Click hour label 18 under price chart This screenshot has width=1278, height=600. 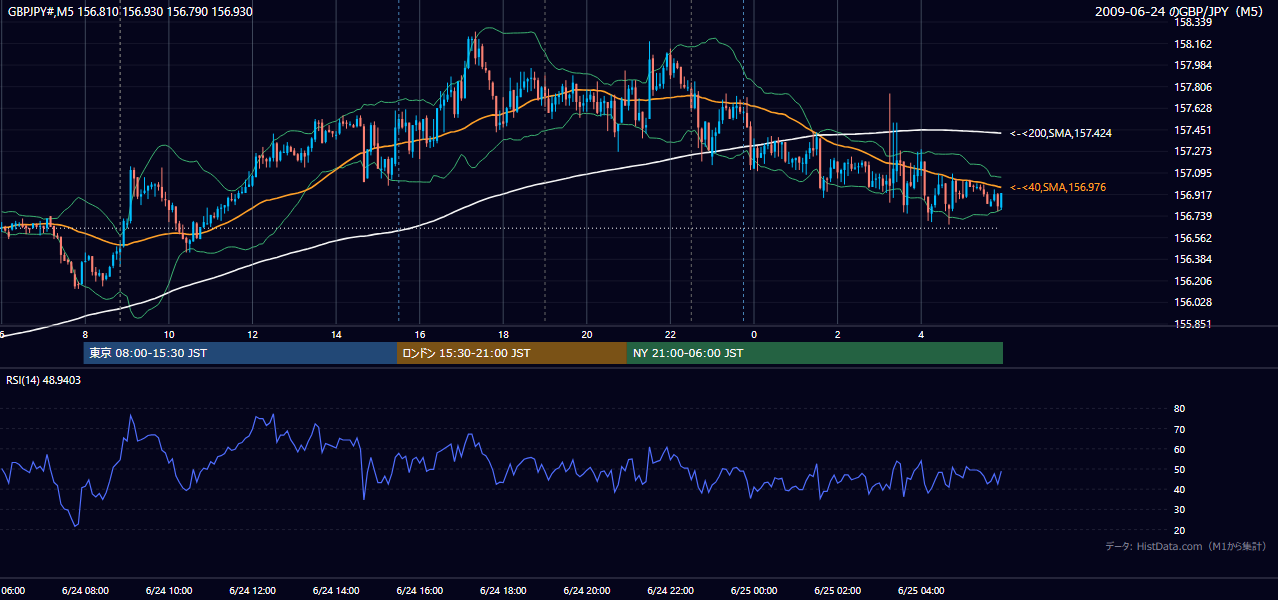(x=504, y=334)
